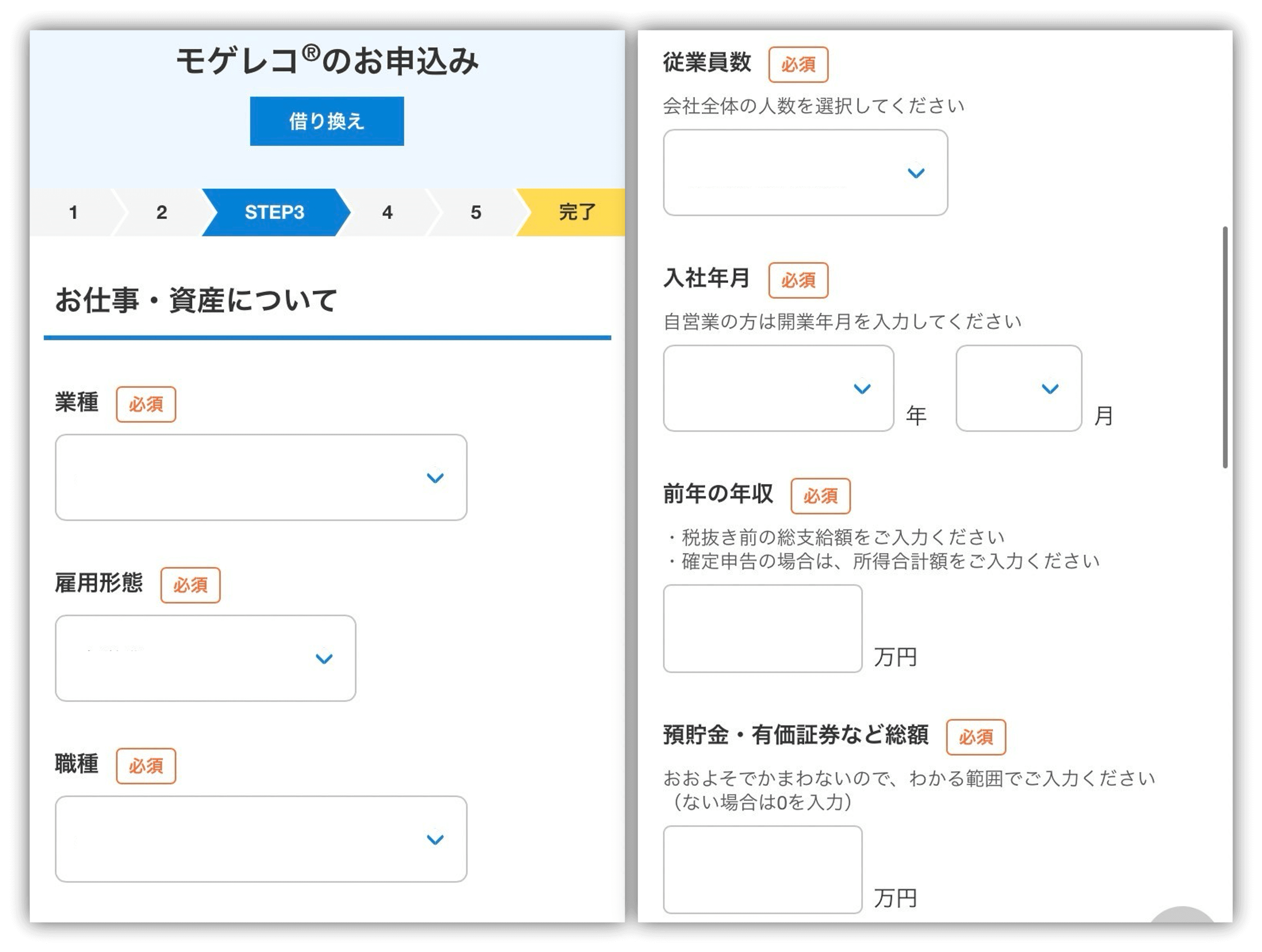The width and height of the screenshot is (1262, 952).
Task: Click the モゲレコのお申込み title
Action: click(327, 60)
